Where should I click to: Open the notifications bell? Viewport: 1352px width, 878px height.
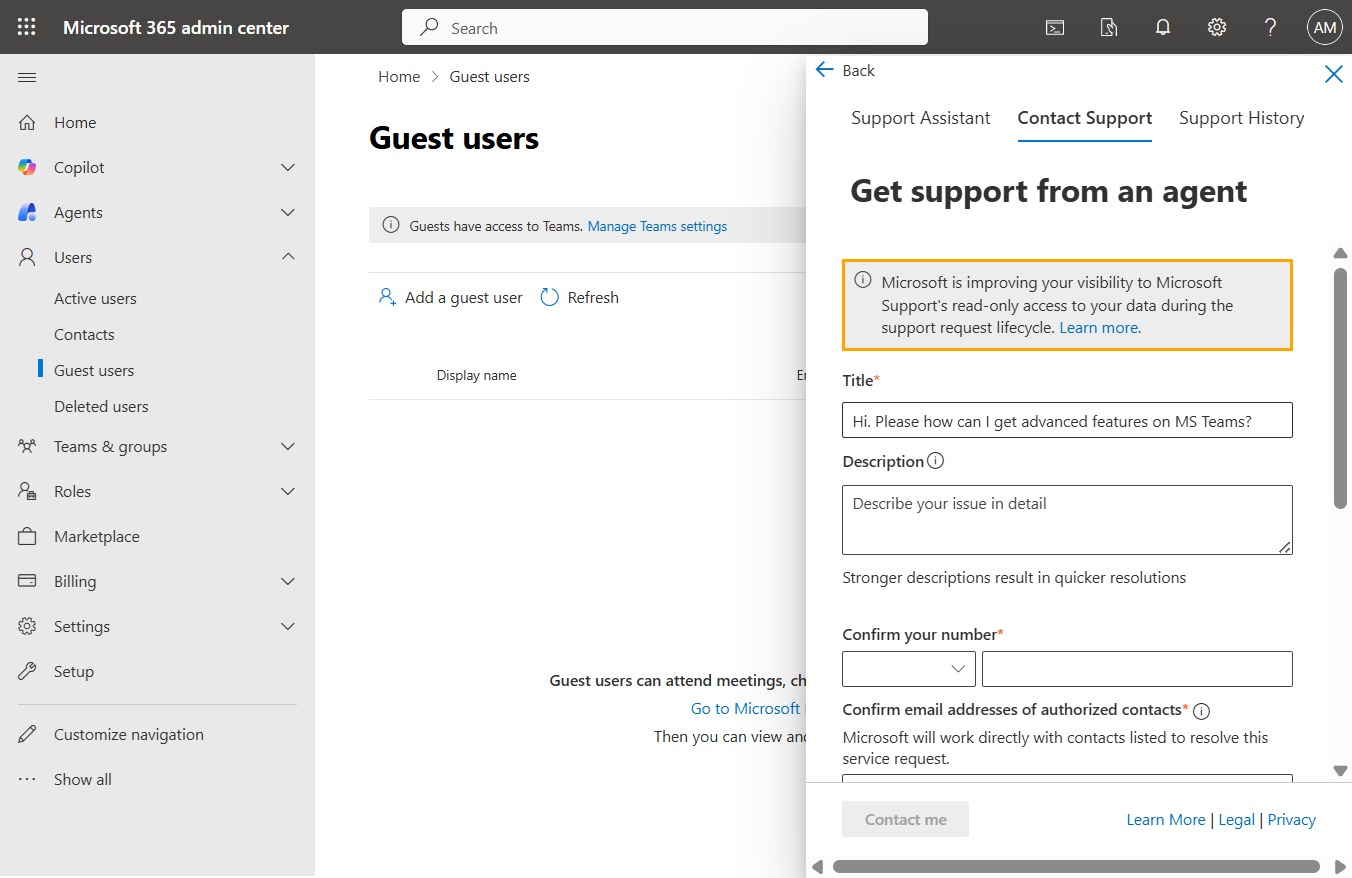(1163, 28)
